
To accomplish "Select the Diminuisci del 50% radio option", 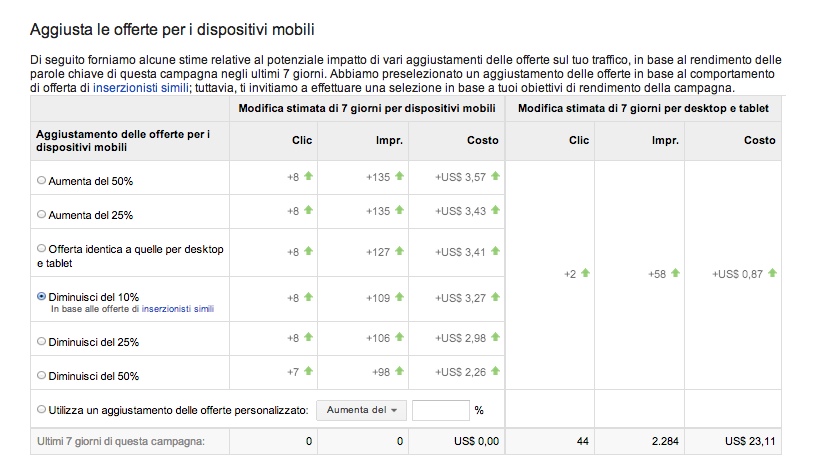I will point(41,376).
